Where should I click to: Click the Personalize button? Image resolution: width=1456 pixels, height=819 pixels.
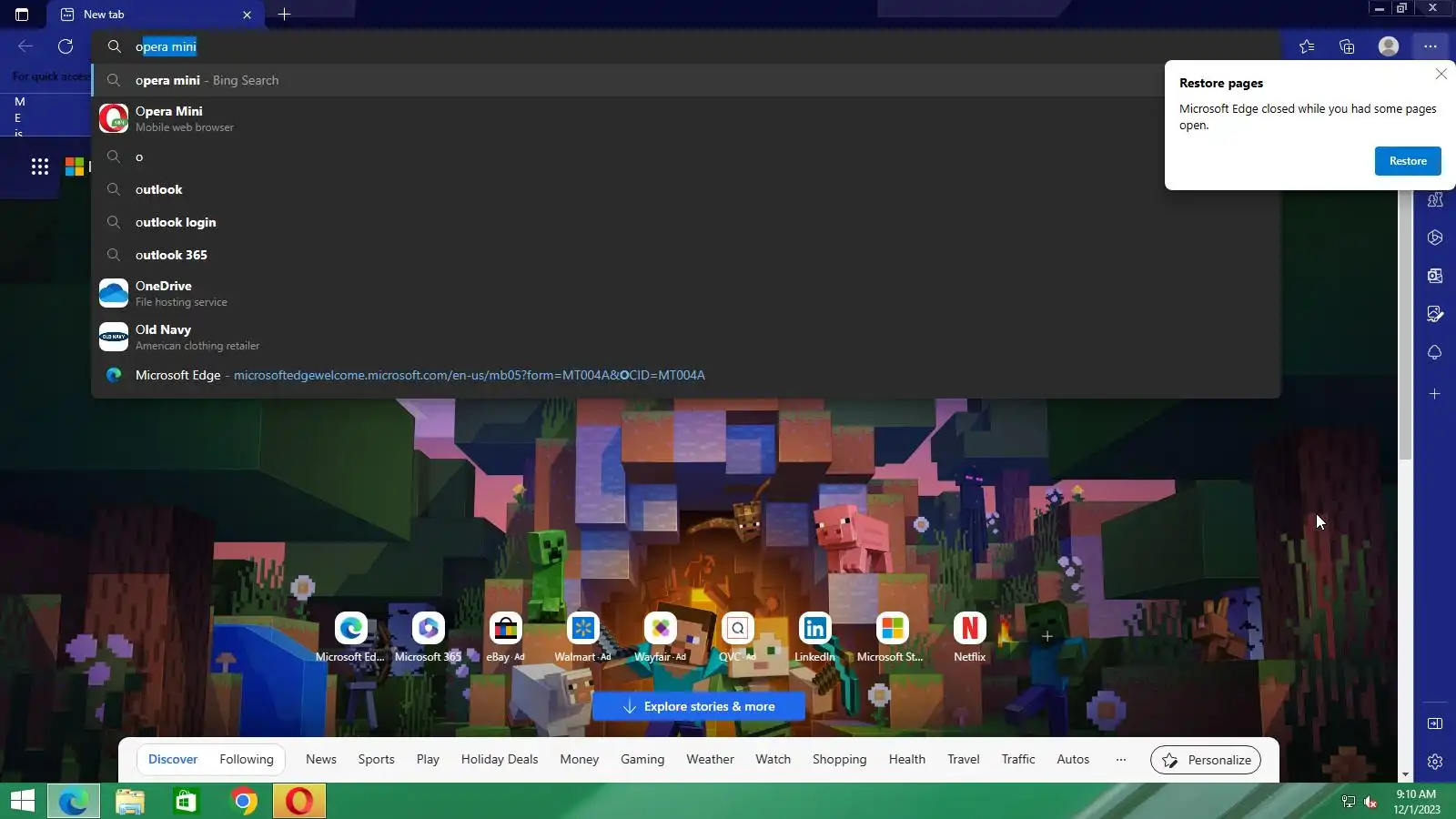[1206, 760]
